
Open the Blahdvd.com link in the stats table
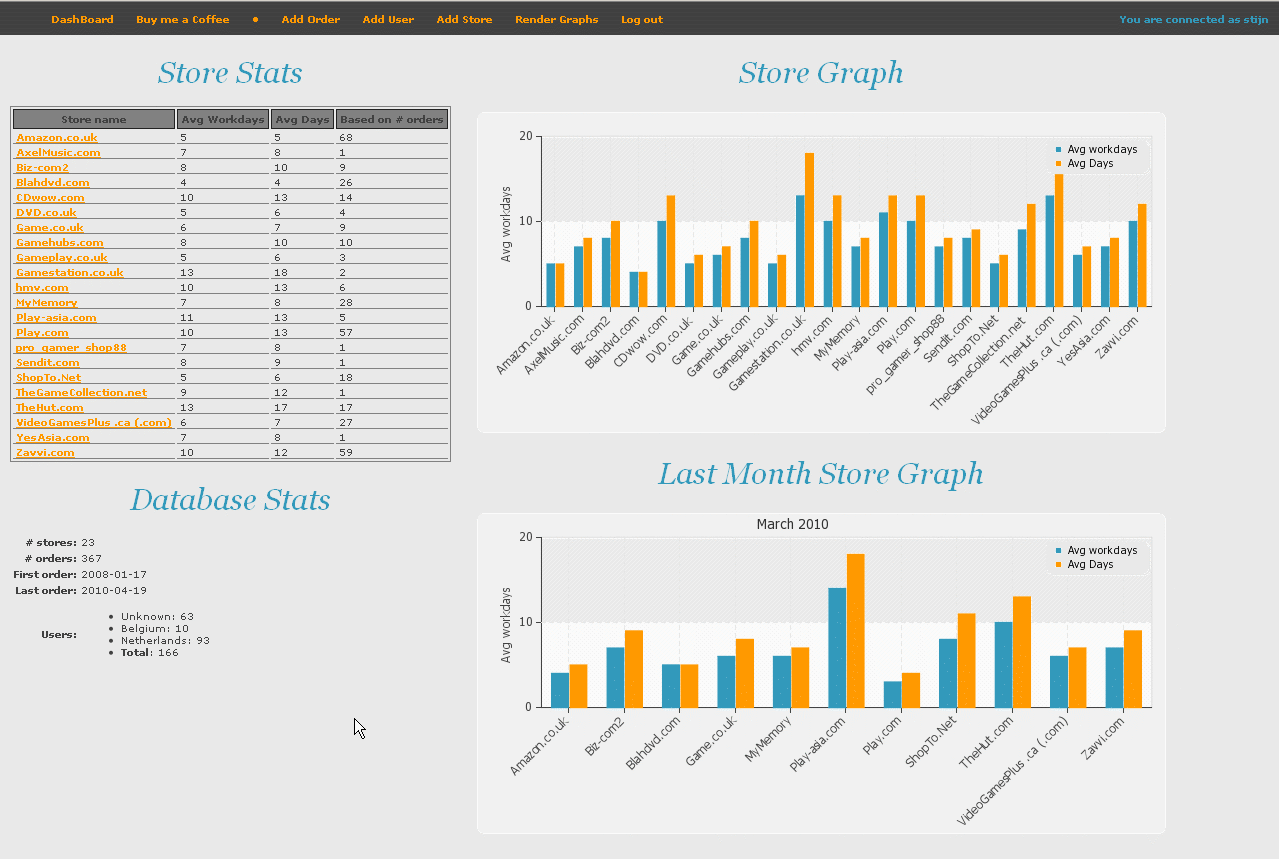pyautogui.click(x=53, y=182)
